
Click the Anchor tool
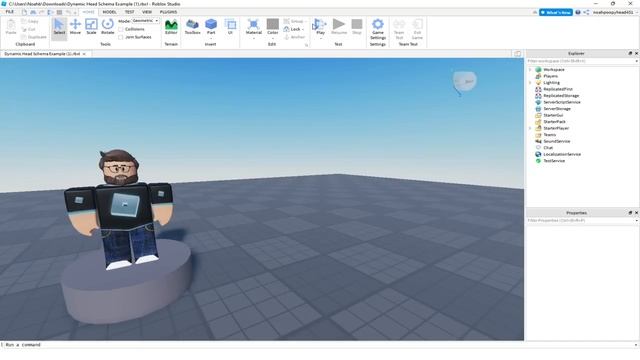[x=294, y=37]
